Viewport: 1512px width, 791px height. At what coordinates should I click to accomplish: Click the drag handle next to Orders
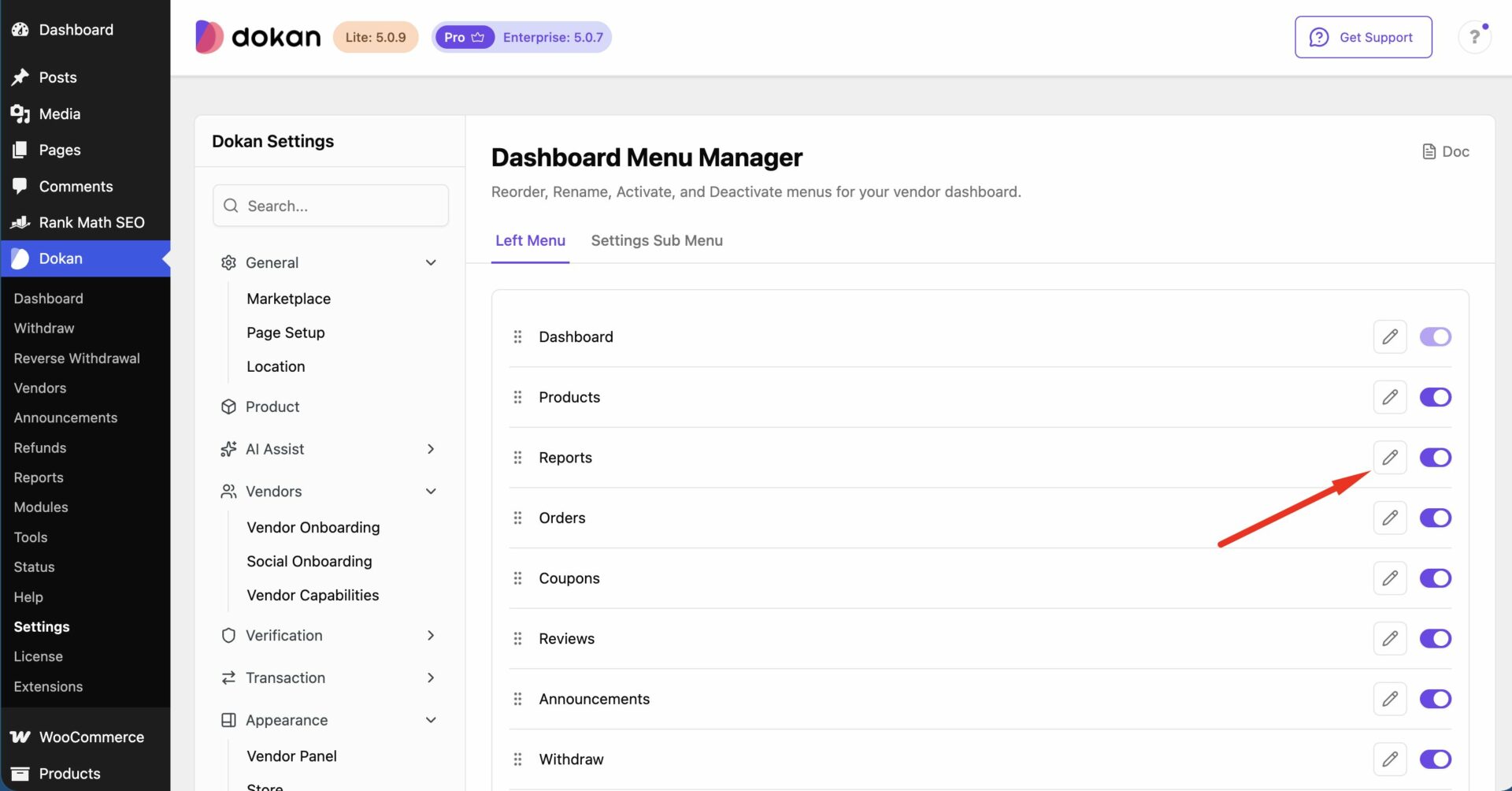pos(517,518)
